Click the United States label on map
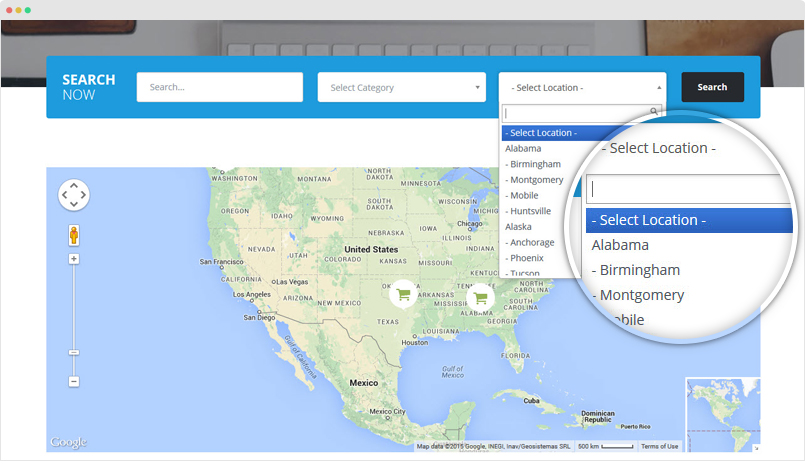The width and height of the screenshot is (805, 465). pos(371,249)
